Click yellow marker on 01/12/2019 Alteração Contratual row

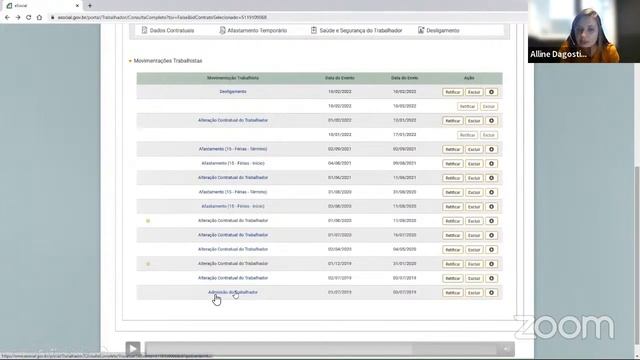pyautogui.click(x=148, y=264)
